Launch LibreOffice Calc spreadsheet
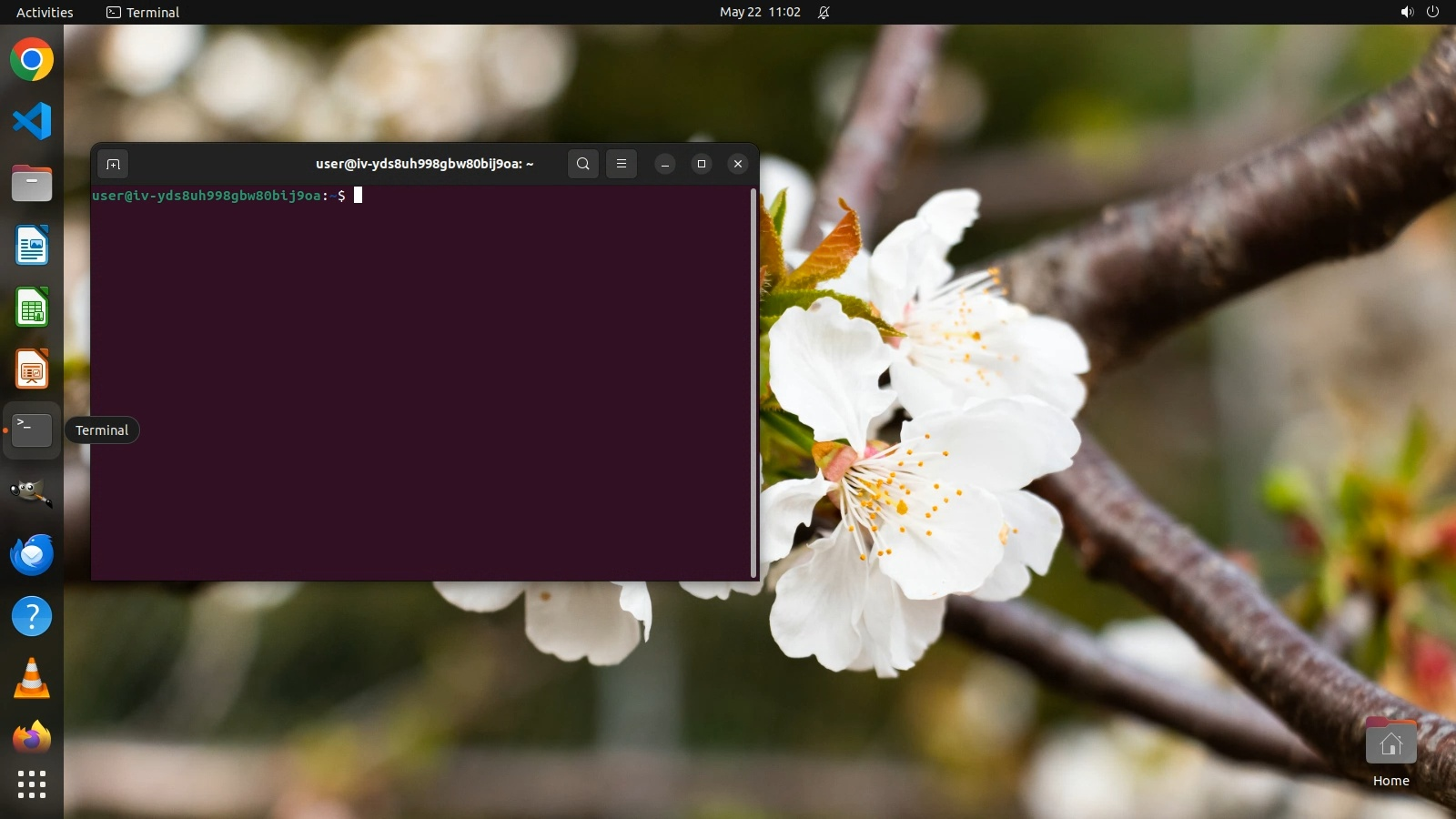Viewport: 1456px width, 819px height. (32, 308)
